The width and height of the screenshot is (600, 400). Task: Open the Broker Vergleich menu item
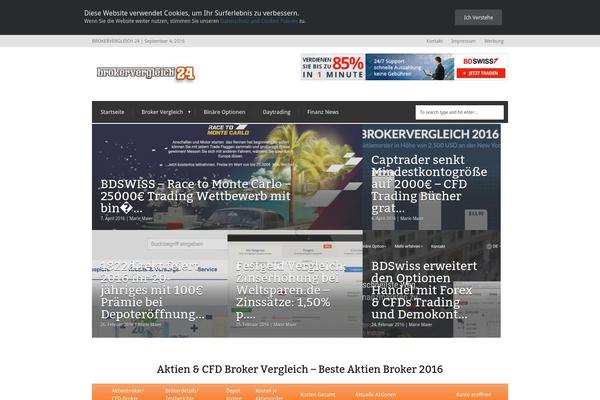click(x=162, y=112)
